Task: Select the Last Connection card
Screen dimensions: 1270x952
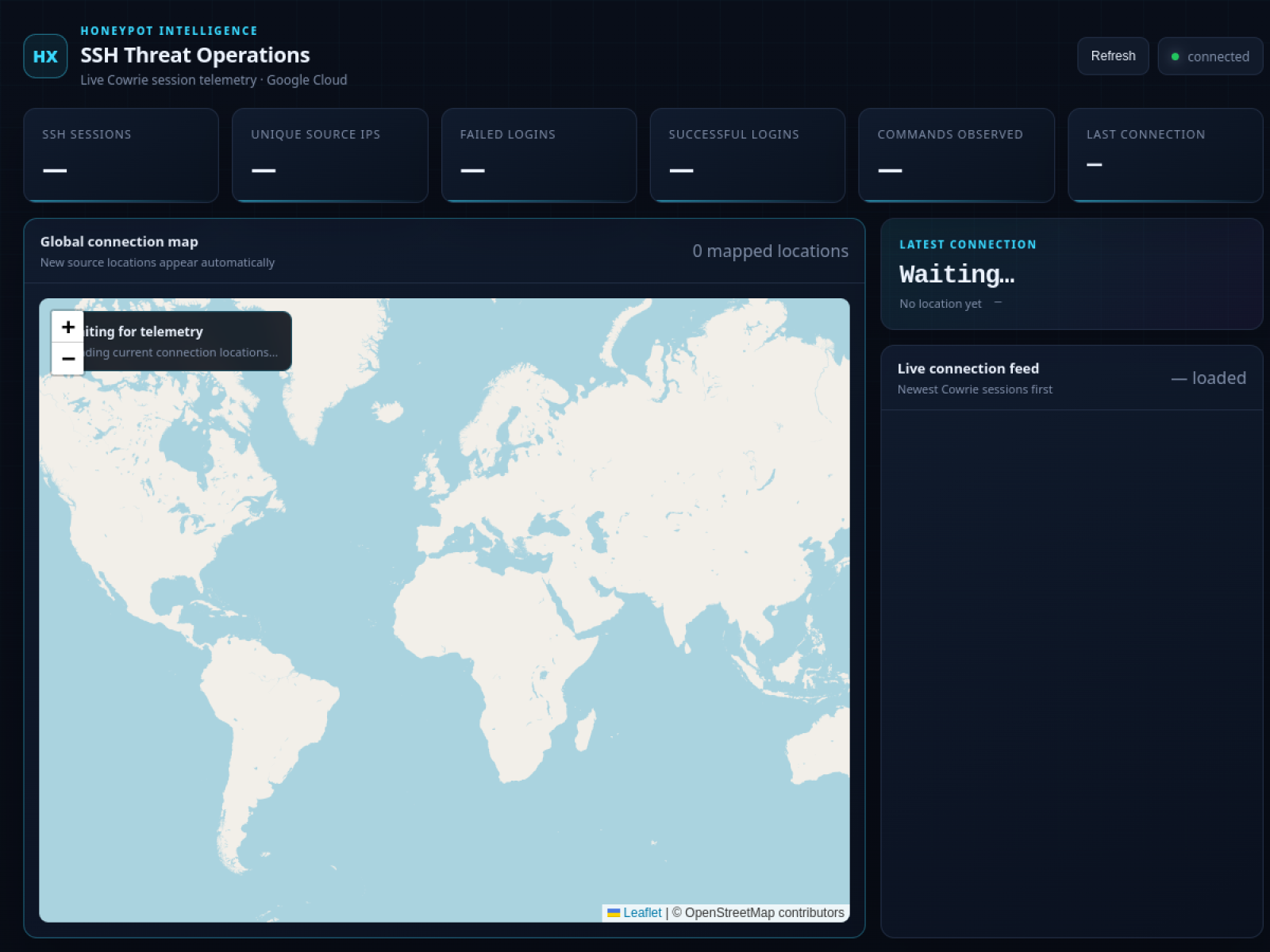Action: click(1165, 155)
